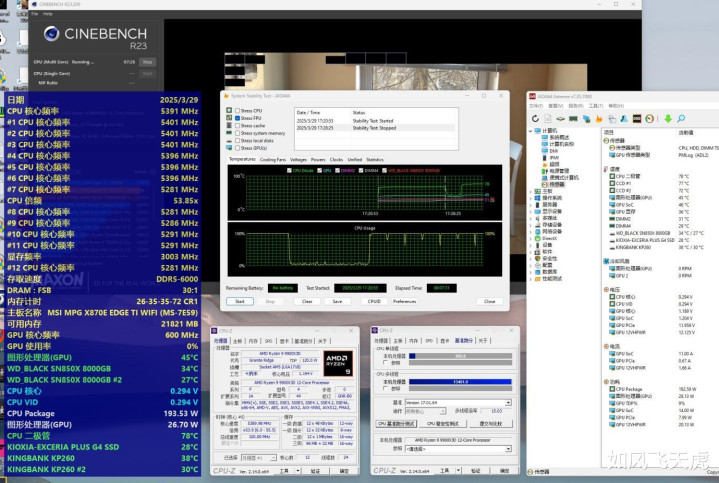Click the sensor gauge icon in AIDA64 toolbar
This screenshot has height=483, width=719.
pyautogui.click(x=649, y=118)
